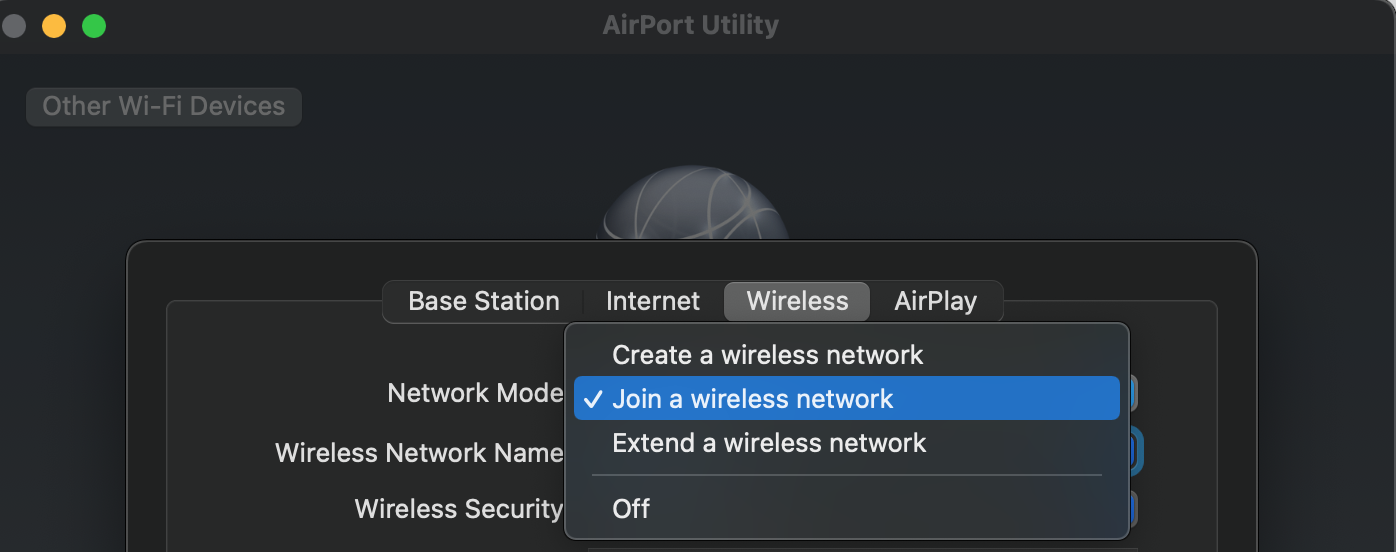Switch to the Base Station tab
Screen dimensions: 1396x552
click(484, 301)
